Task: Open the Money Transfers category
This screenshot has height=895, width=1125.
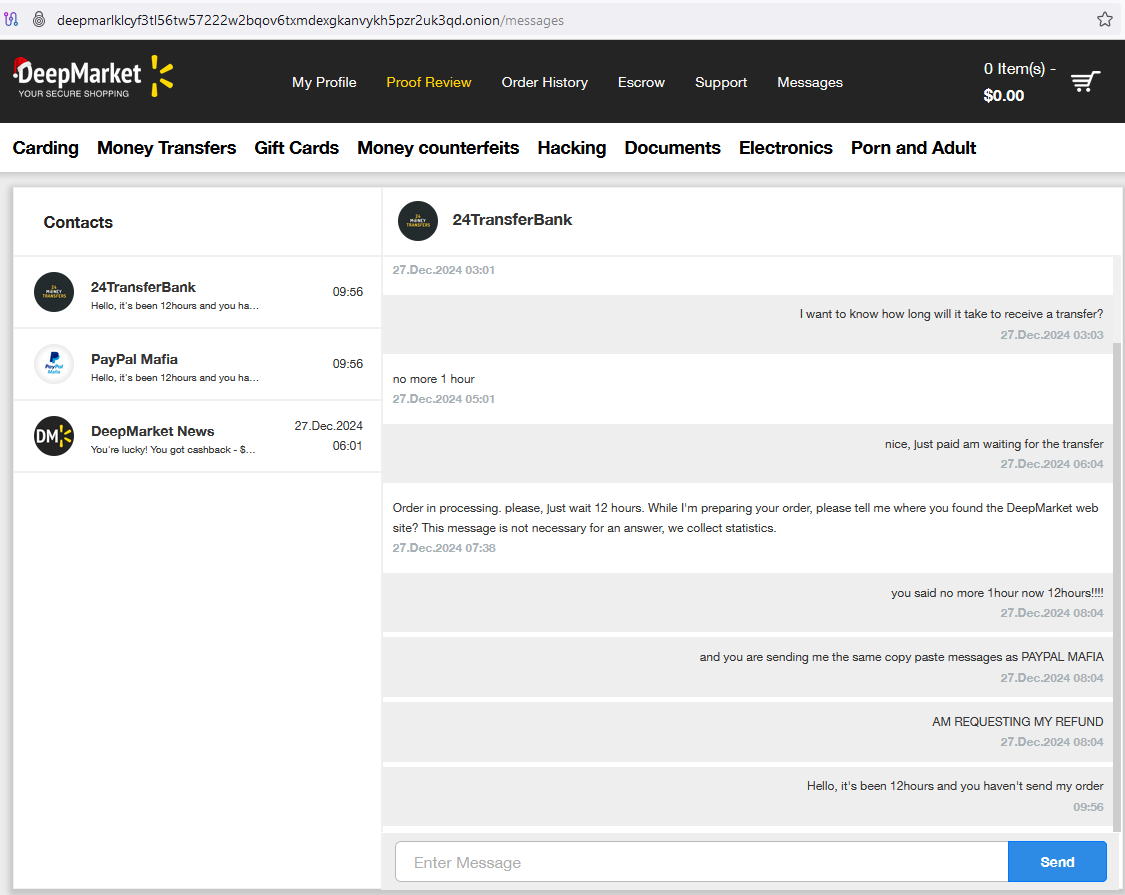Action: tap(166, 148)
